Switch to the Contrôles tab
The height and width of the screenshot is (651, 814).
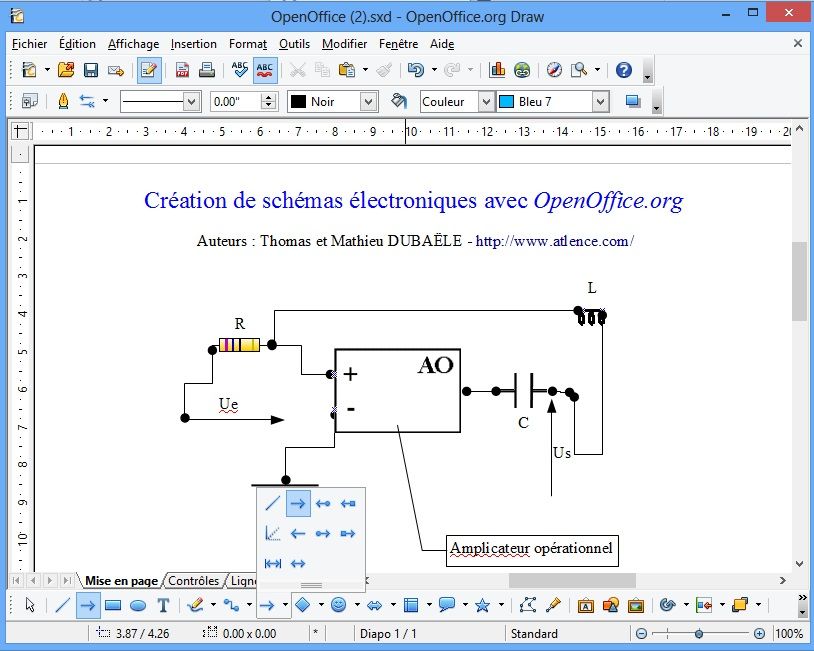[x=194, y=580]
